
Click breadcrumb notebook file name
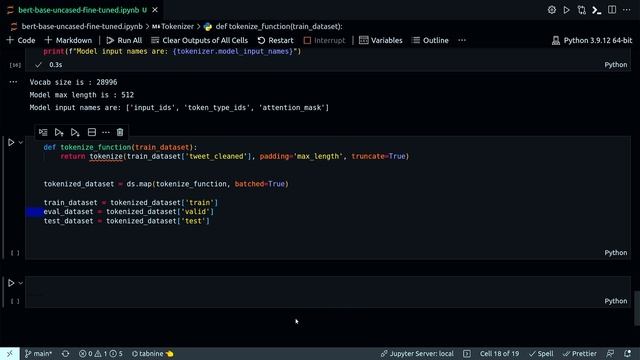(x=82, y=27)
